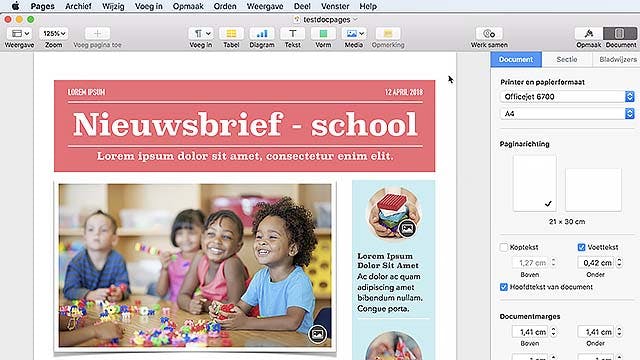Open the 125% zoom dropdown

coord(54,33)
